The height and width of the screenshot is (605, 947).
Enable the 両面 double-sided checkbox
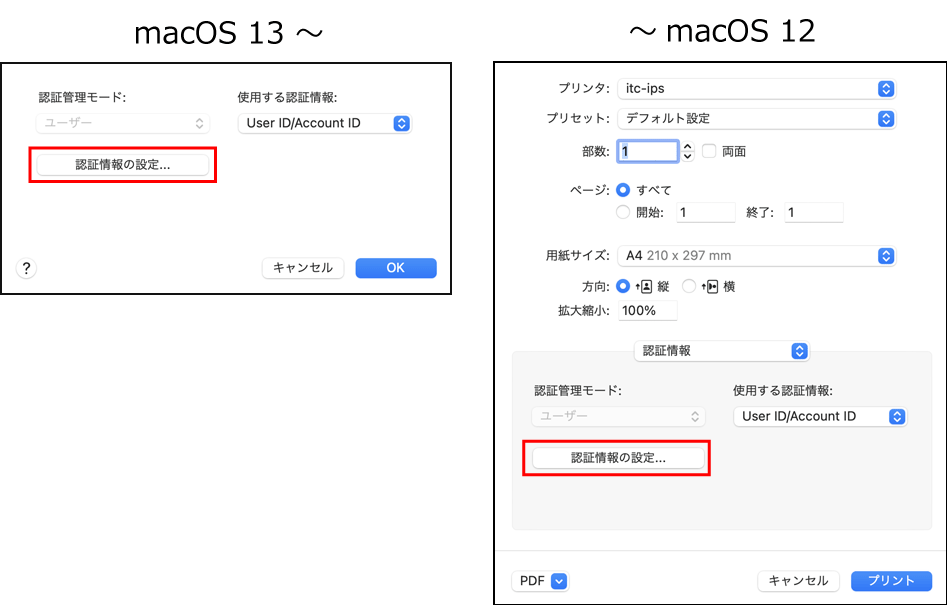[x=709, y=152]
